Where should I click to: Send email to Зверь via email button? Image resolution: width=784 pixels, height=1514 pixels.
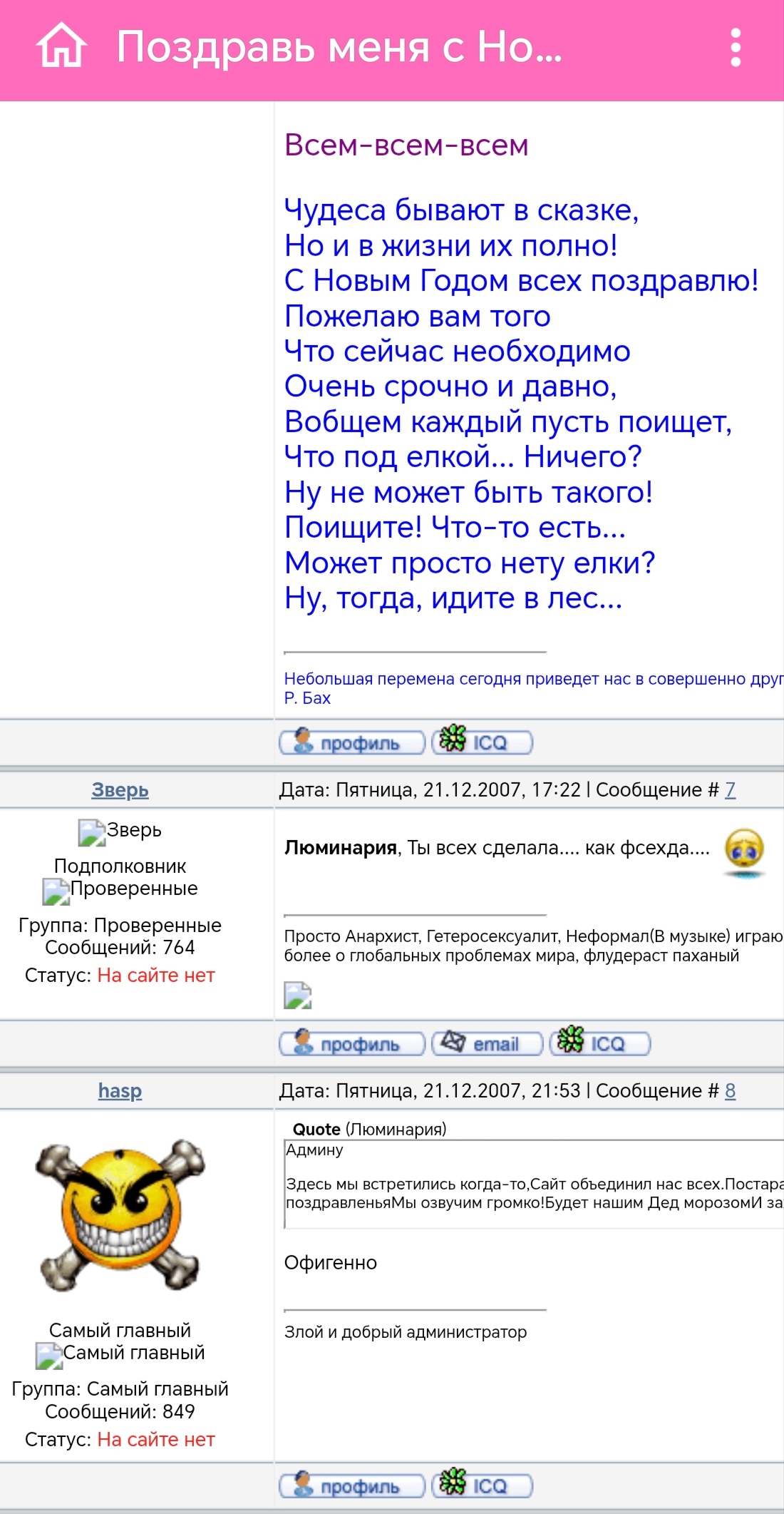(487, 1043)
